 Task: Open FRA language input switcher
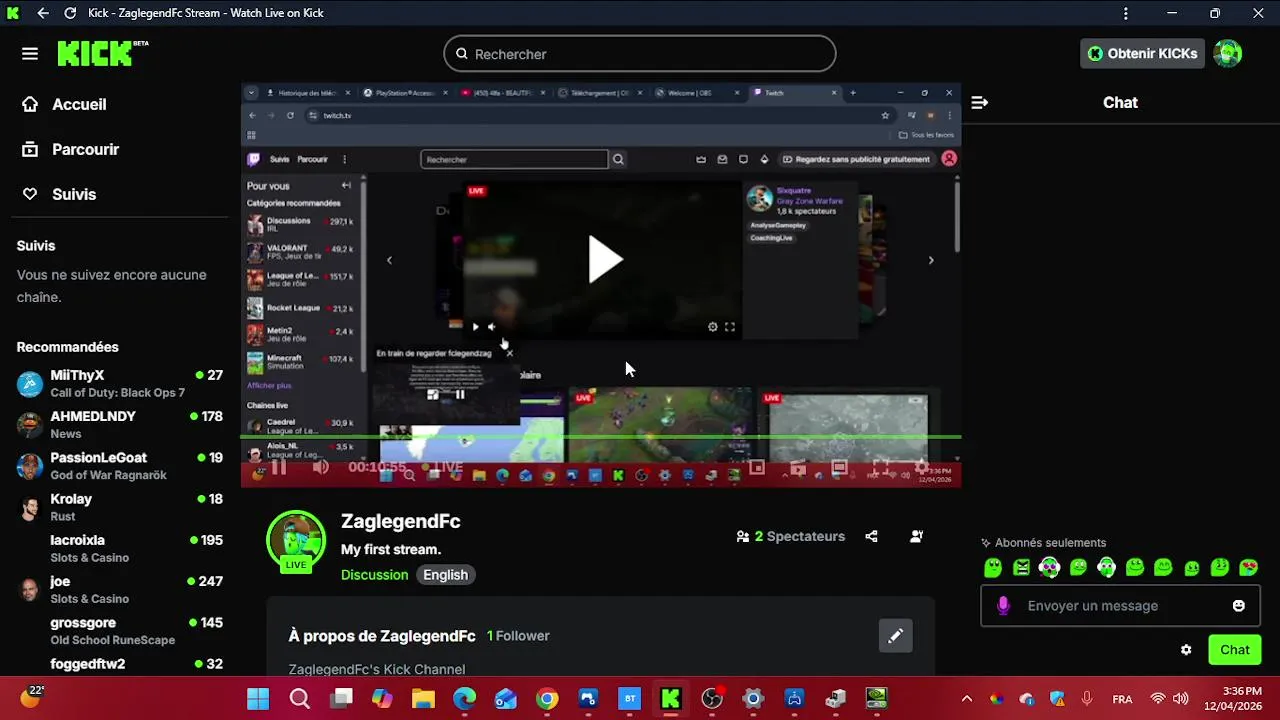click(x=1122, y=699)
